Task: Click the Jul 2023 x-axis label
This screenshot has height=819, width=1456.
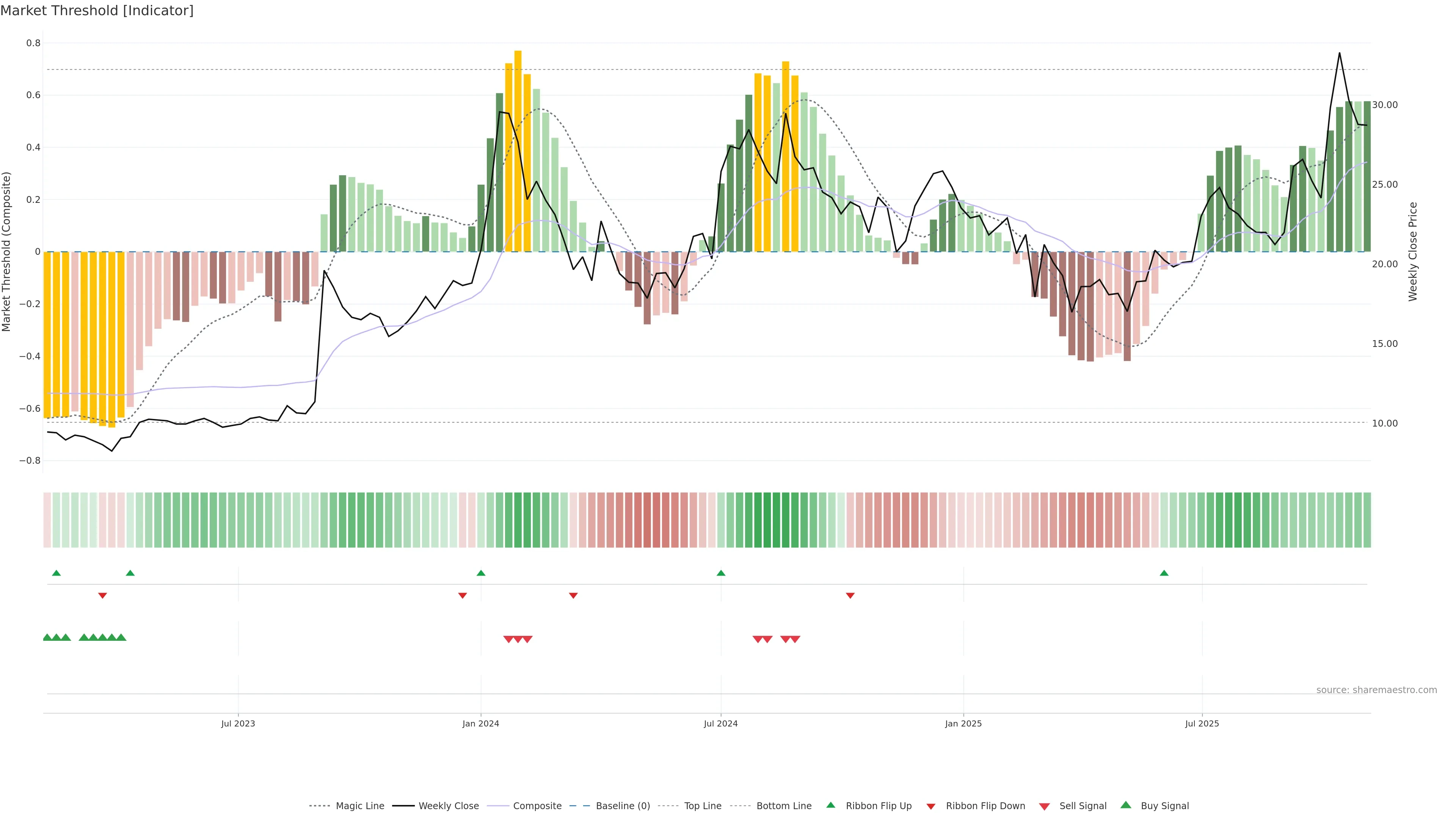Action: coord(238,723)
